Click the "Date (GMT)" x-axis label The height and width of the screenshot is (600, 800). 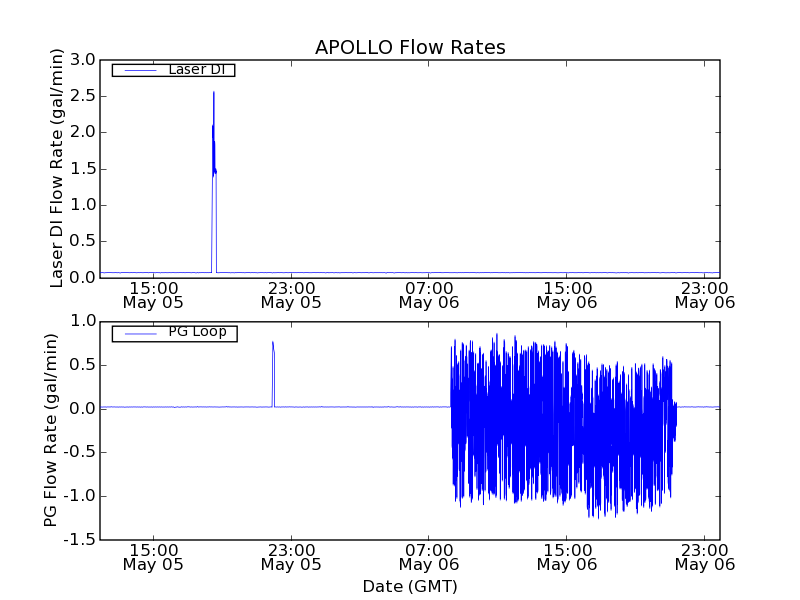[x=410, y=587]
